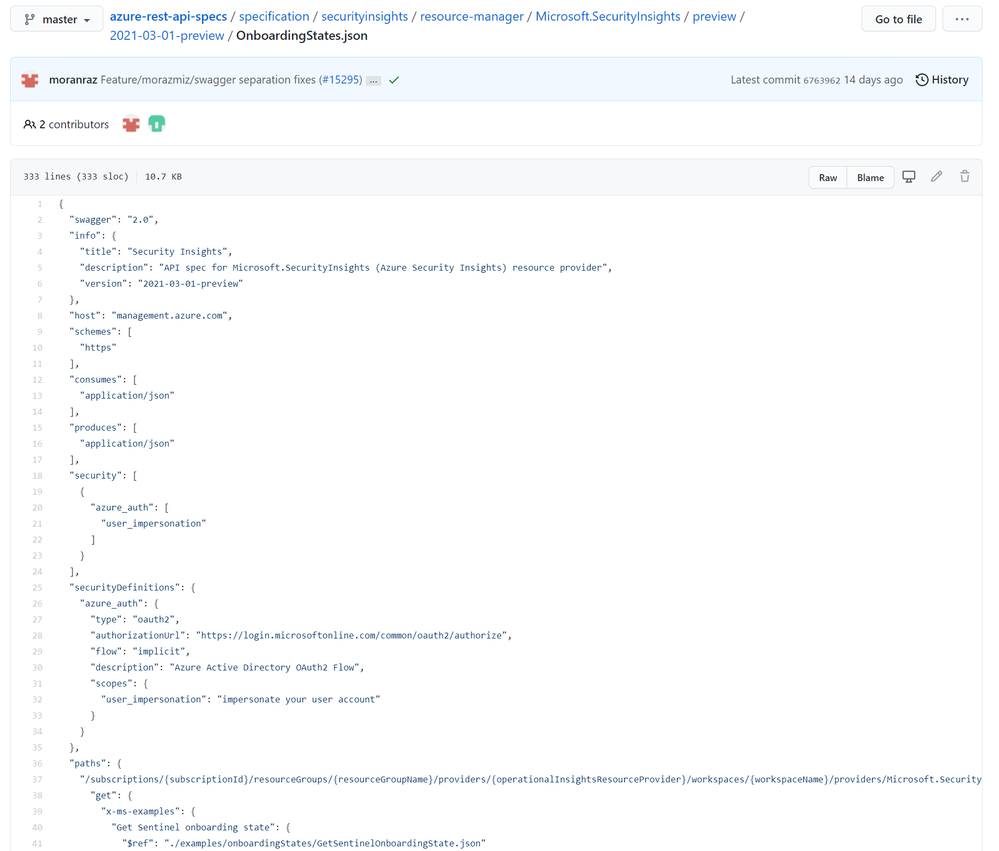
Task: Click the "Get Sentinel onboarding state" line
Action: point(201,827)
